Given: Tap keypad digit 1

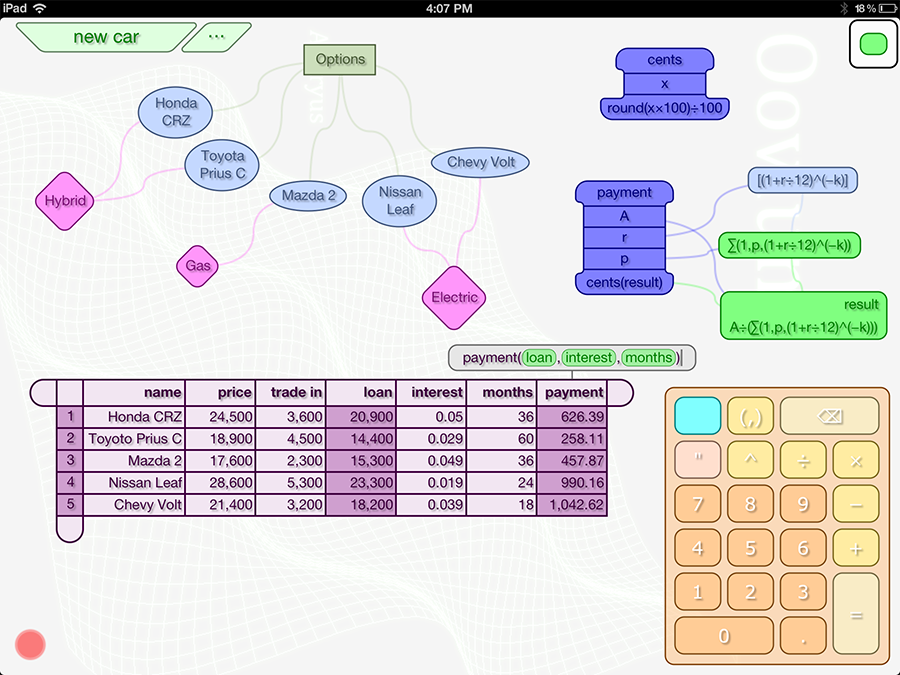Looking at the screenshot, I should pos(697,592).
